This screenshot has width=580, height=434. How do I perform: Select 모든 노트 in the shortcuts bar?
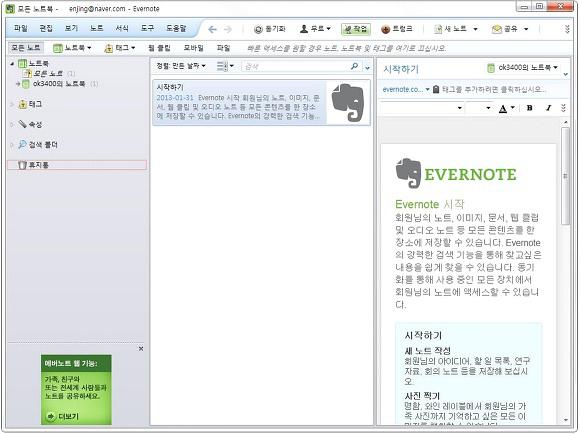tap(26, 48)
